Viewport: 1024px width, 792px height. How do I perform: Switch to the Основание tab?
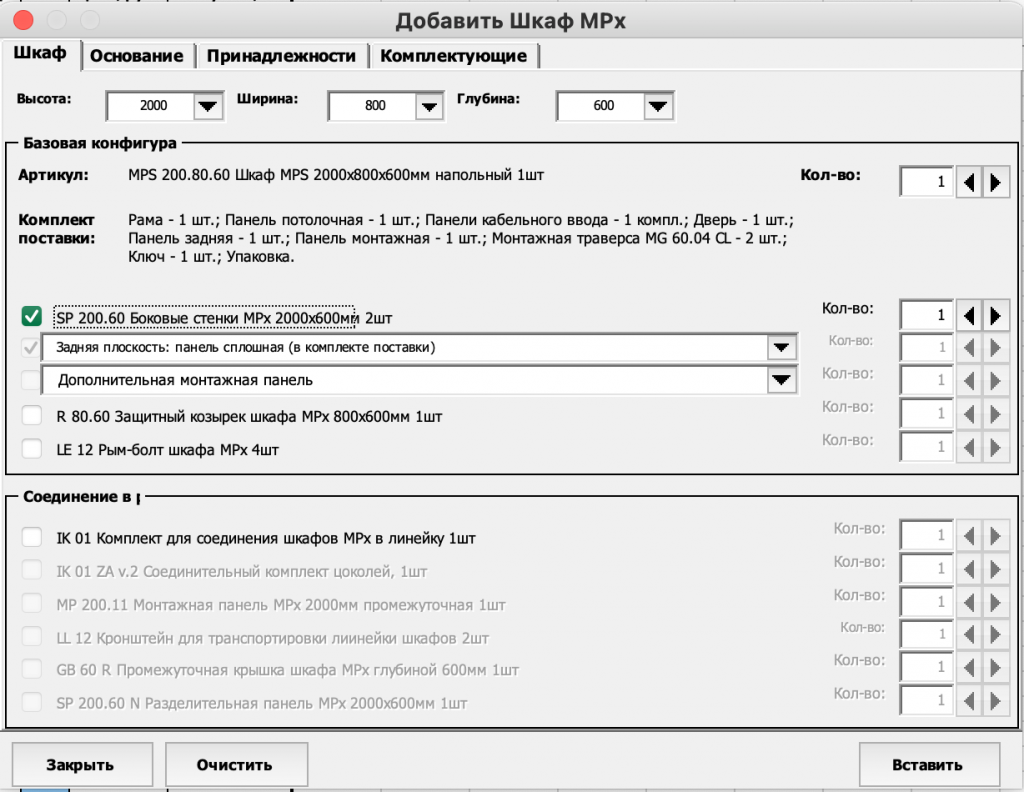click(137, 56)
